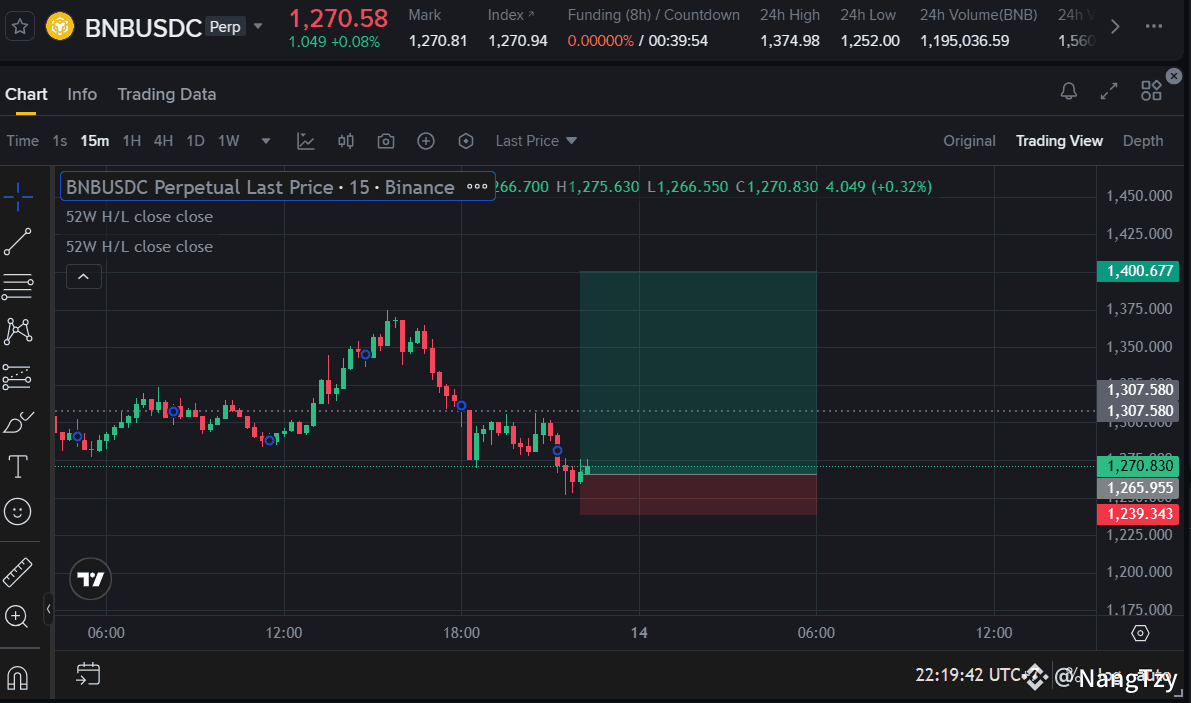Screen dimensions: 1191x703
Task: Toggle the magnet snap mode
Action: pyautogui.click(x=17, y=678)
